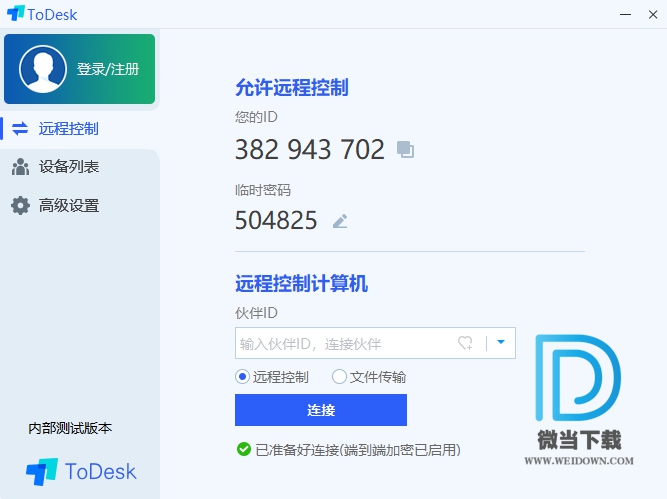Screen dimensions: 667x499
Task: Click the people icon beside 设备列表
Action: click(20, 167)
